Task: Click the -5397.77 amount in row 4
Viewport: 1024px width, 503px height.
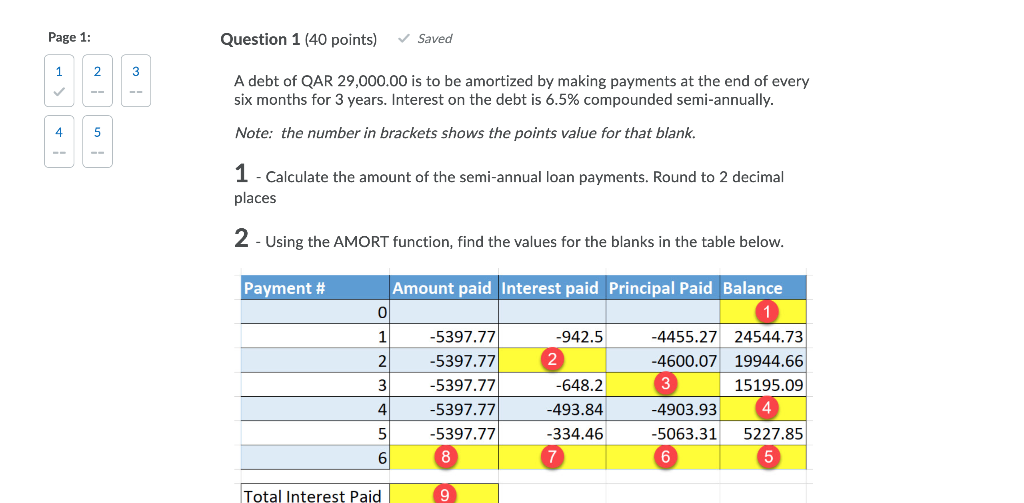Action: point(443,410)
